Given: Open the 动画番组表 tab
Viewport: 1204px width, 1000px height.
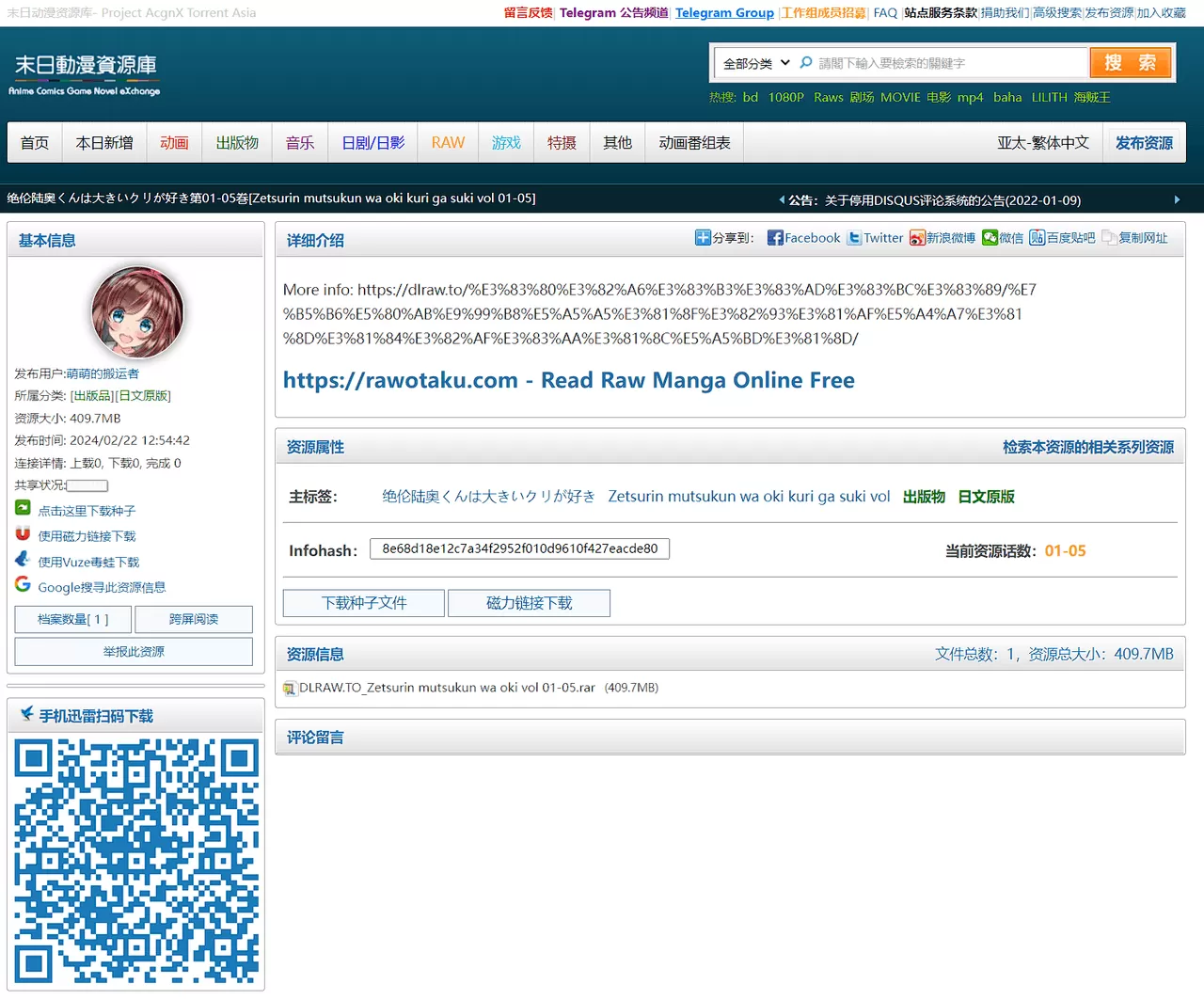Looking at the screenshot, I should pos(693,142).
